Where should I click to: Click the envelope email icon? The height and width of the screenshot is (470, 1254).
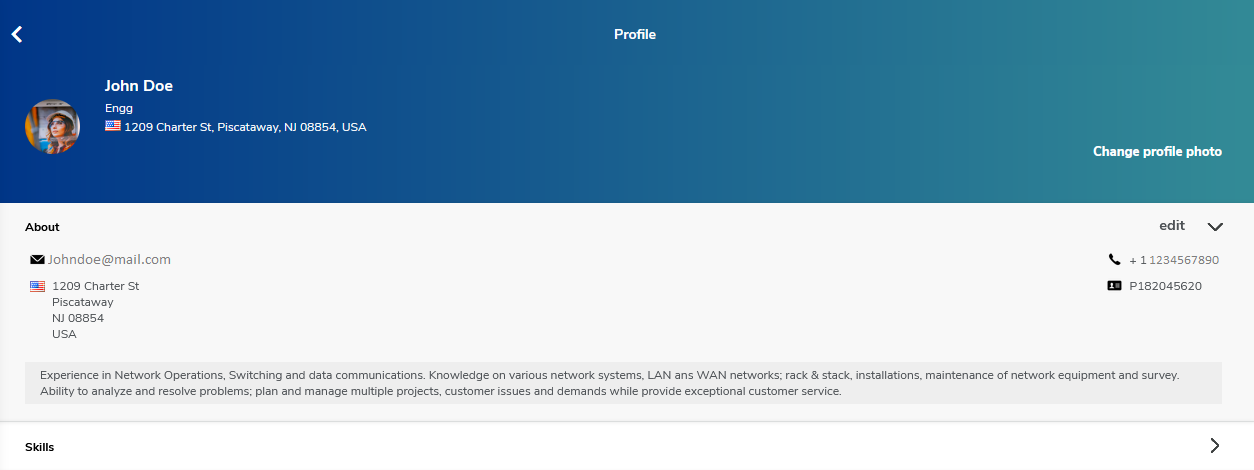click(x=38, y=260)
